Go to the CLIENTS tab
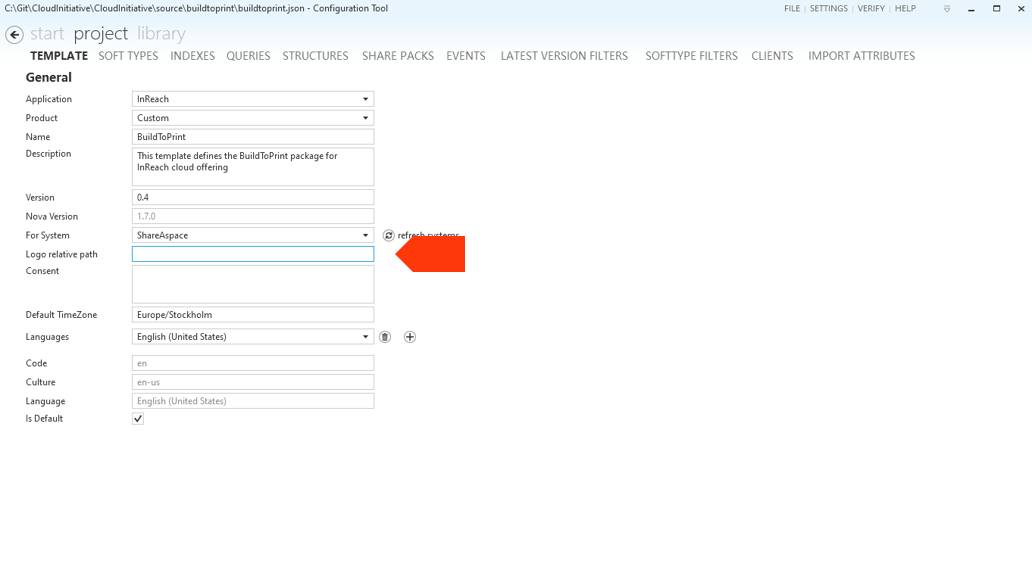The width and height of the screenshot is (1032, 573). pos(772,56)
